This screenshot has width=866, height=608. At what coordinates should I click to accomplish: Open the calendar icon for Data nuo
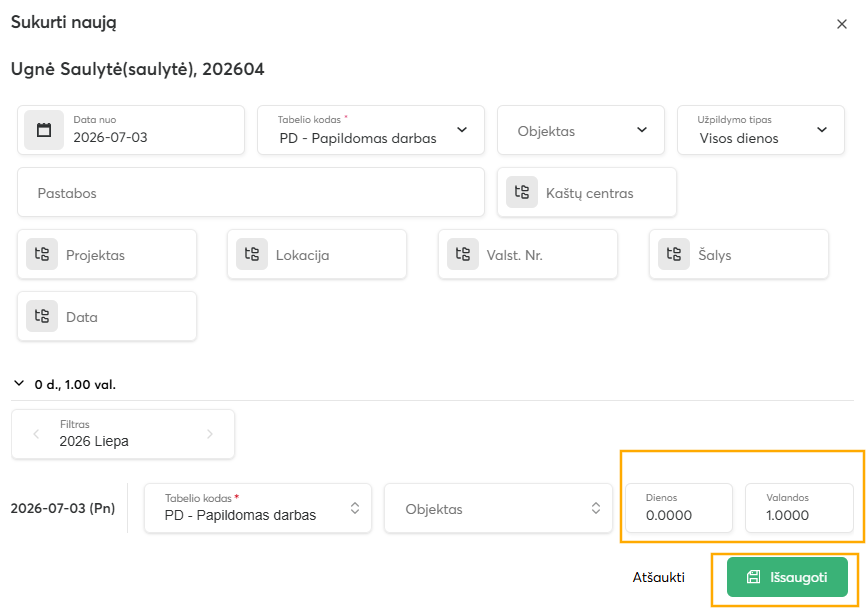44,130
